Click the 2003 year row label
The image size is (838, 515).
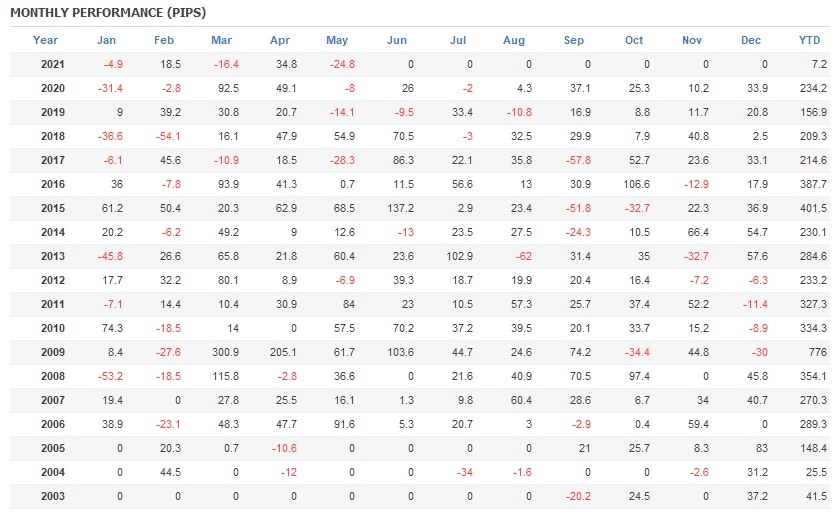coord(52,496)
